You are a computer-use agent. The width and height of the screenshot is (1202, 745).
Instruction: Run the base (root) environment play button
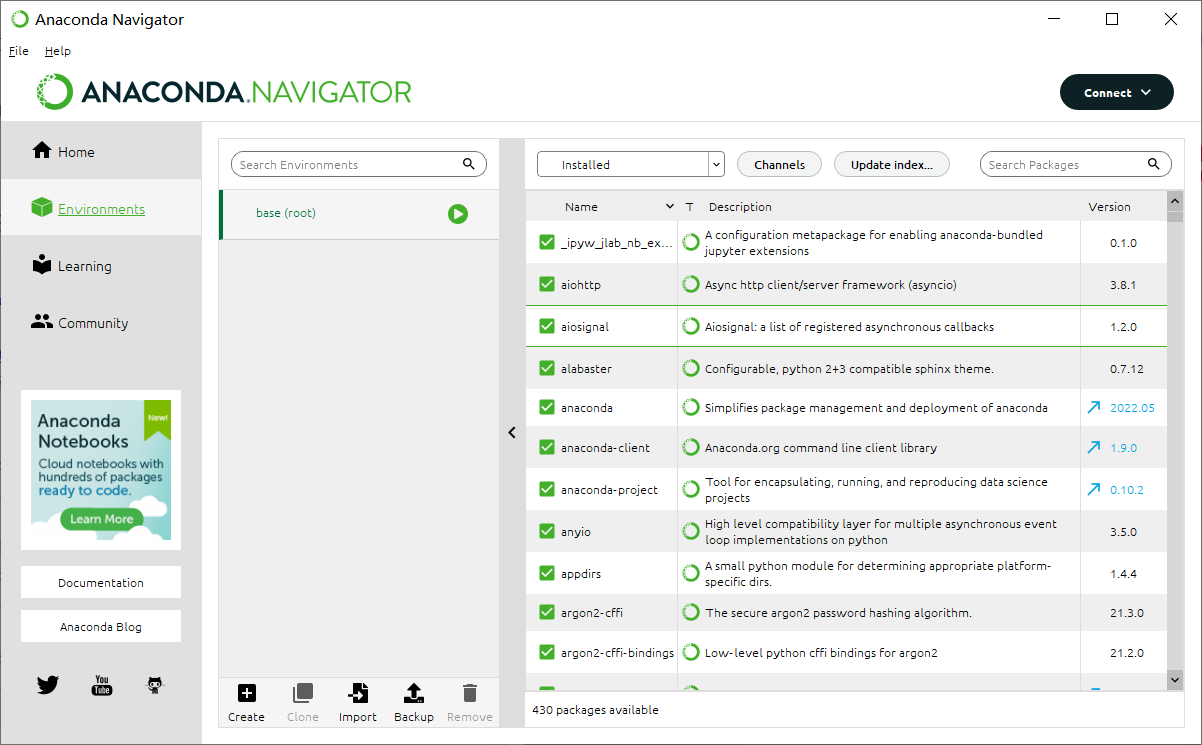[458, 214]
